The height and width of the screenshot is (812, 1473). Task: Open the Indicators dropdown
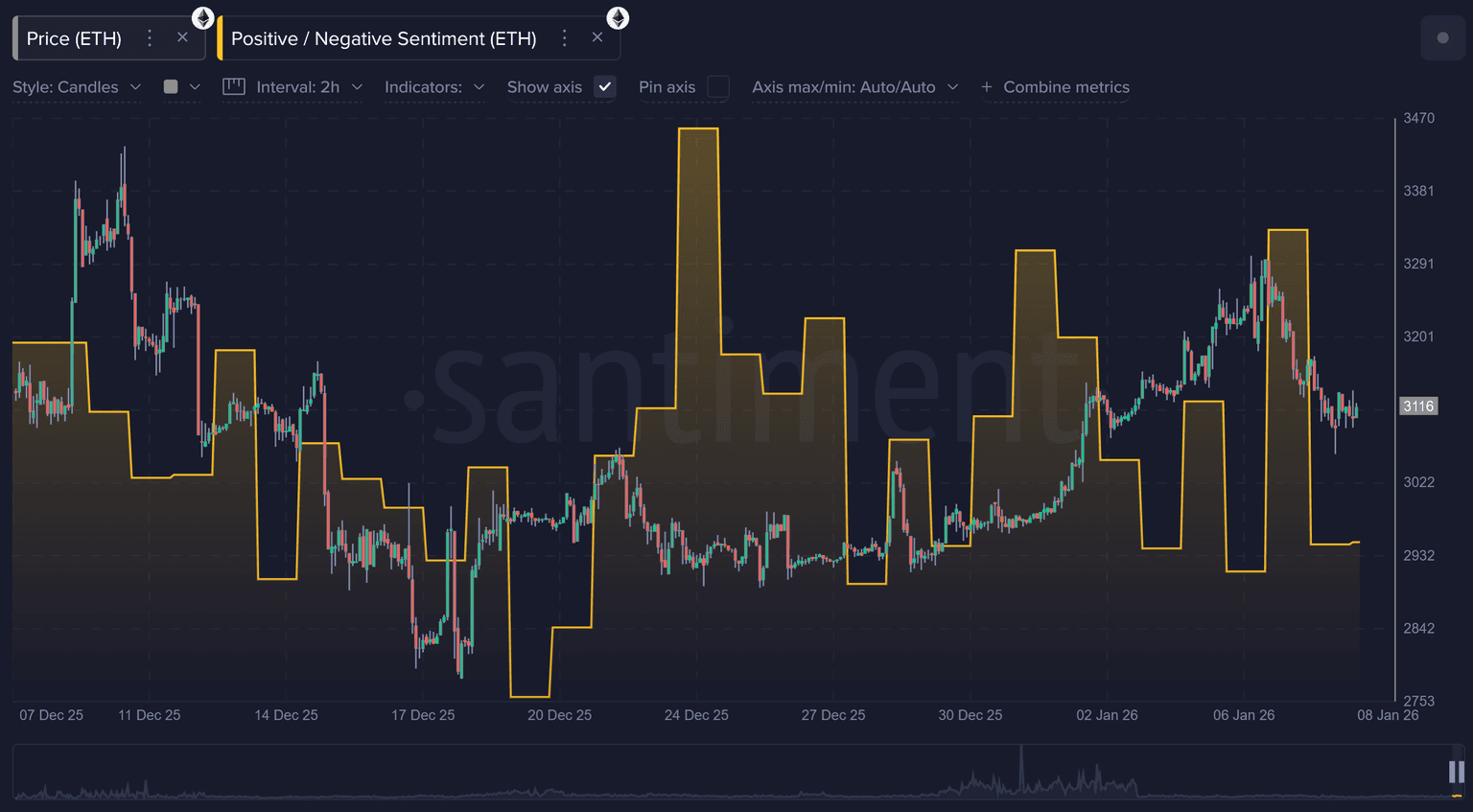pos(434,87)
